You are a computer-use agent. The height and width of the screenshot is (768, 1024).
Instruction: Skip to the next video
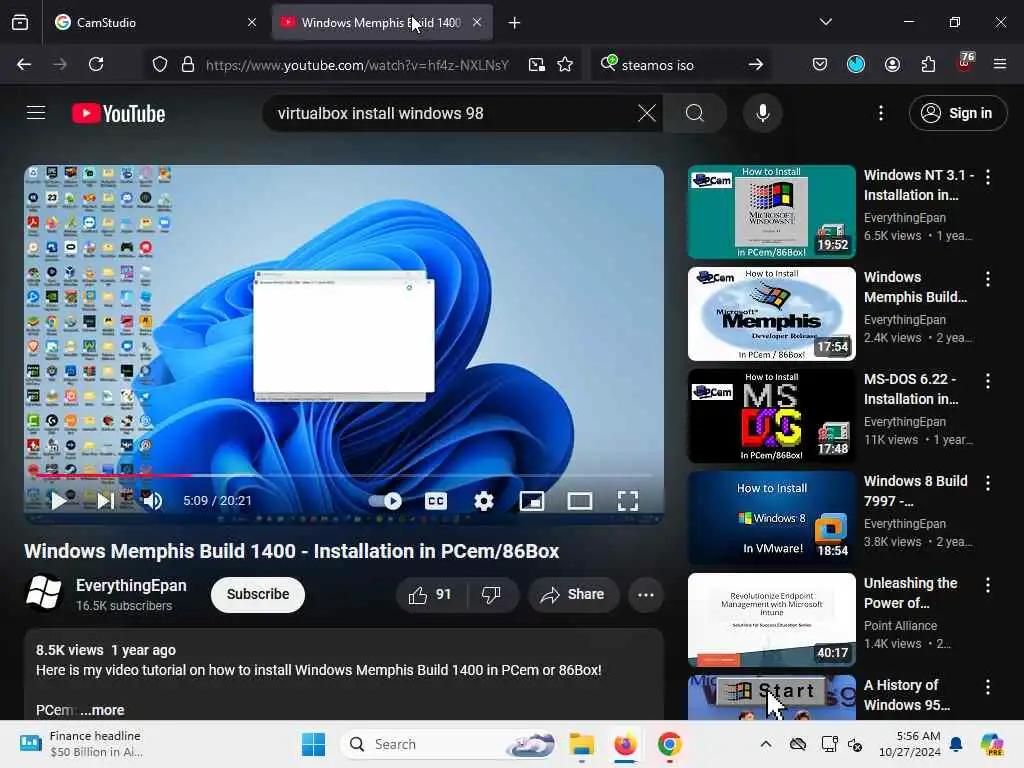(105, 501)
